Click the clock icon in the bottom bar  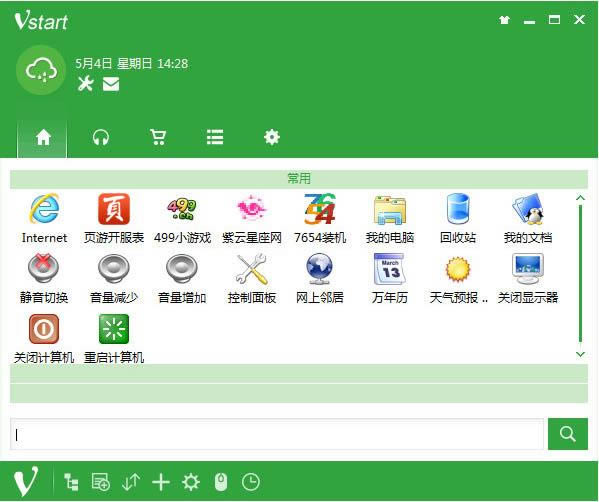click(251, 482)
